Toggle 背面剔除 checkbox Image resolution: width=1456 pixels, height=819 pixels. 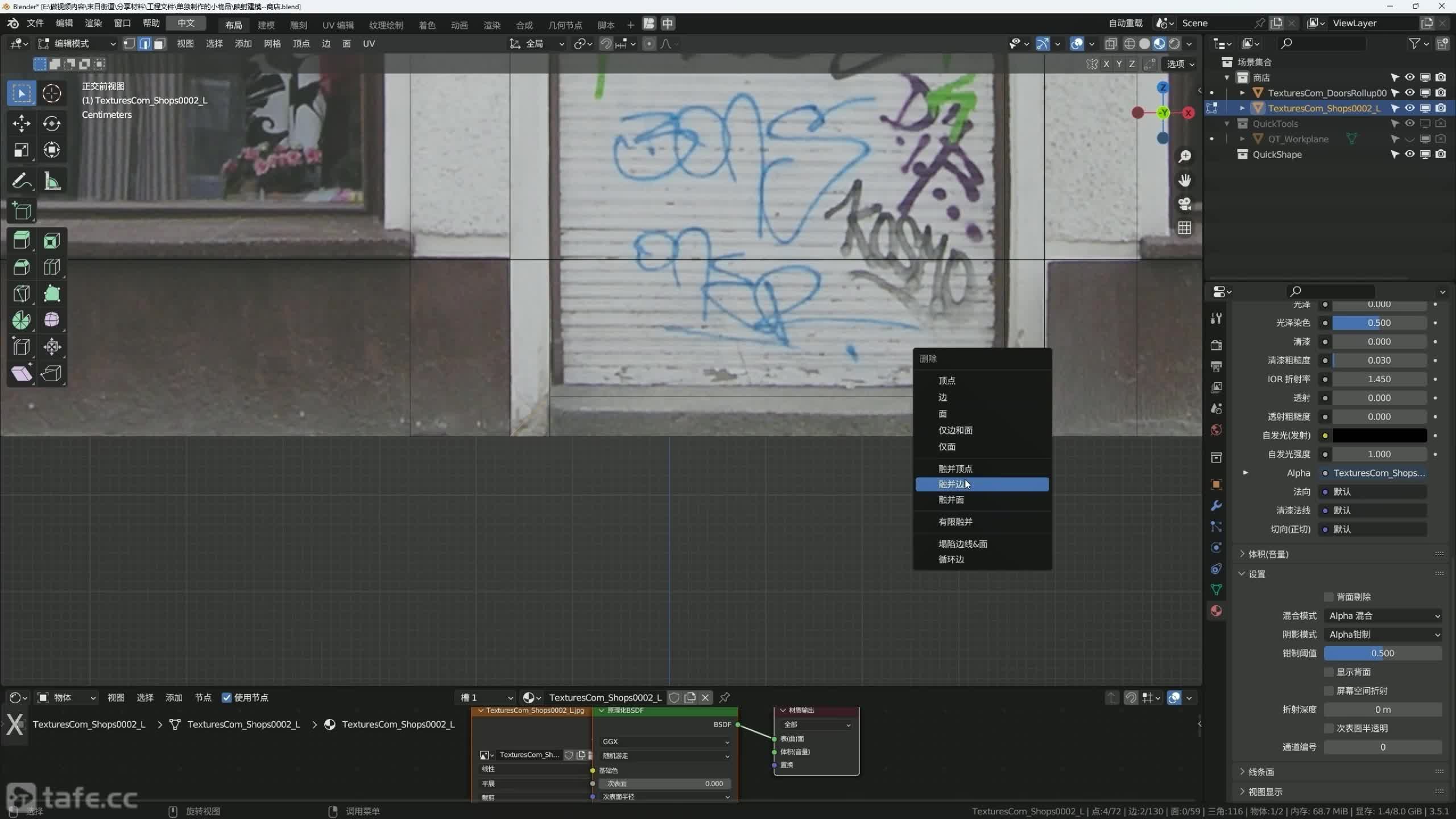pyautogui.click(x=1329, y=597)
